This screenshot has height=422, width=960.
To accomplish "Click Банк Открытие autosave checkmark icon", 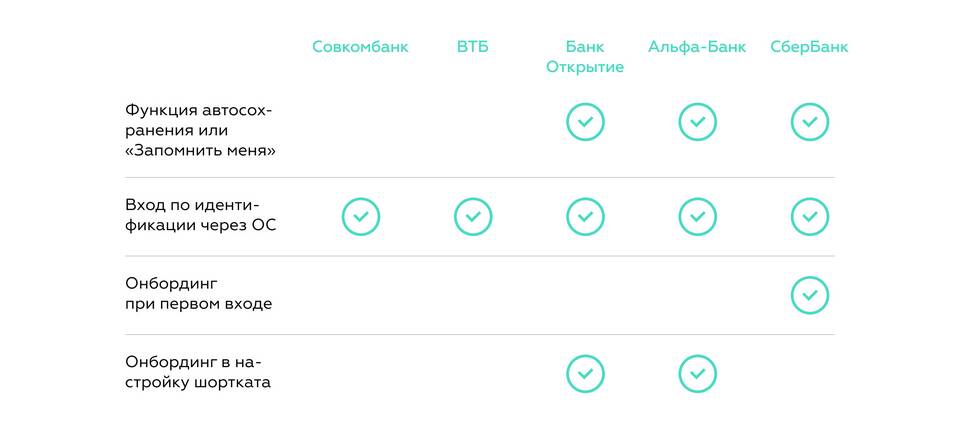I will 585,122.
